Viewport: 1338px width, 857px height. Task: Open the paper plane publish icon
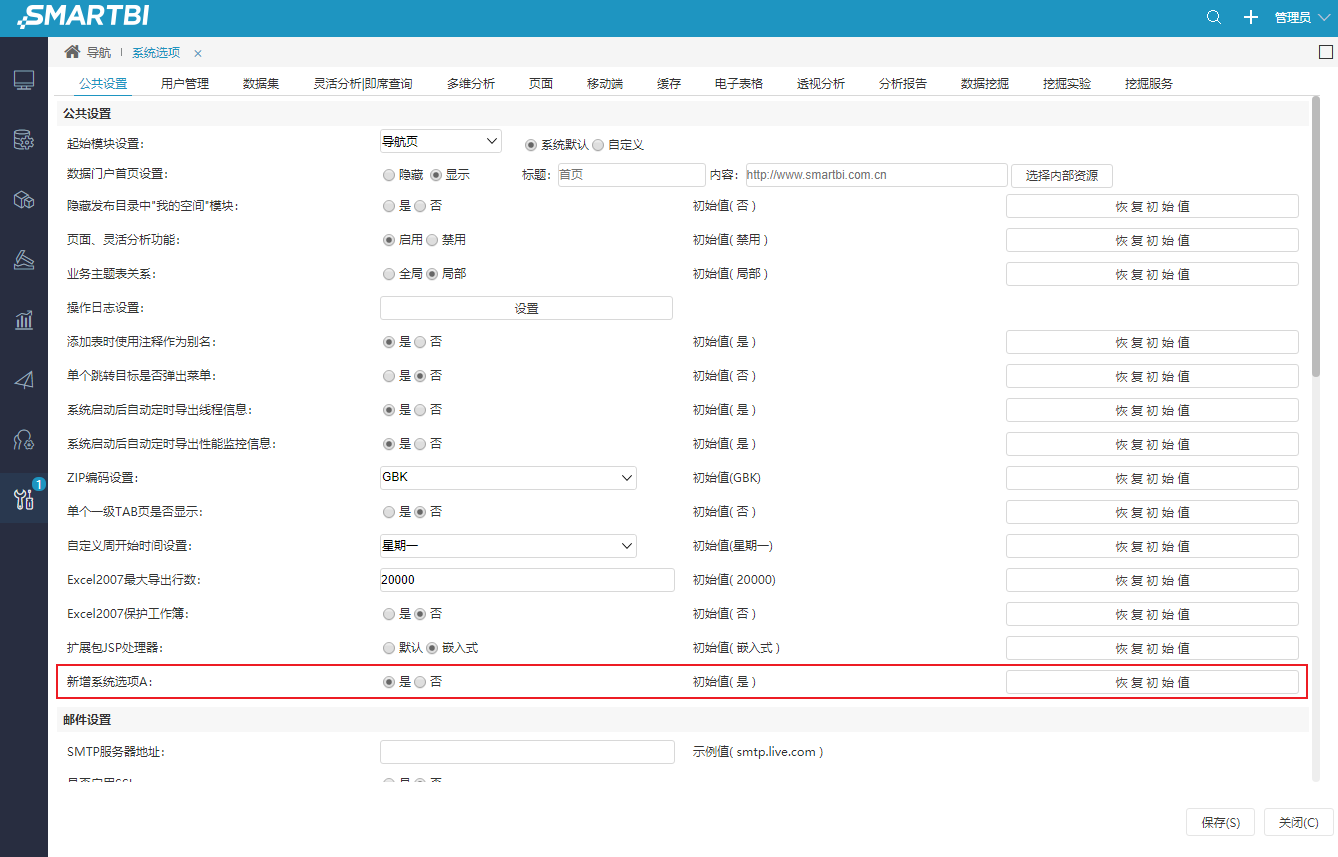click(24, 380)
